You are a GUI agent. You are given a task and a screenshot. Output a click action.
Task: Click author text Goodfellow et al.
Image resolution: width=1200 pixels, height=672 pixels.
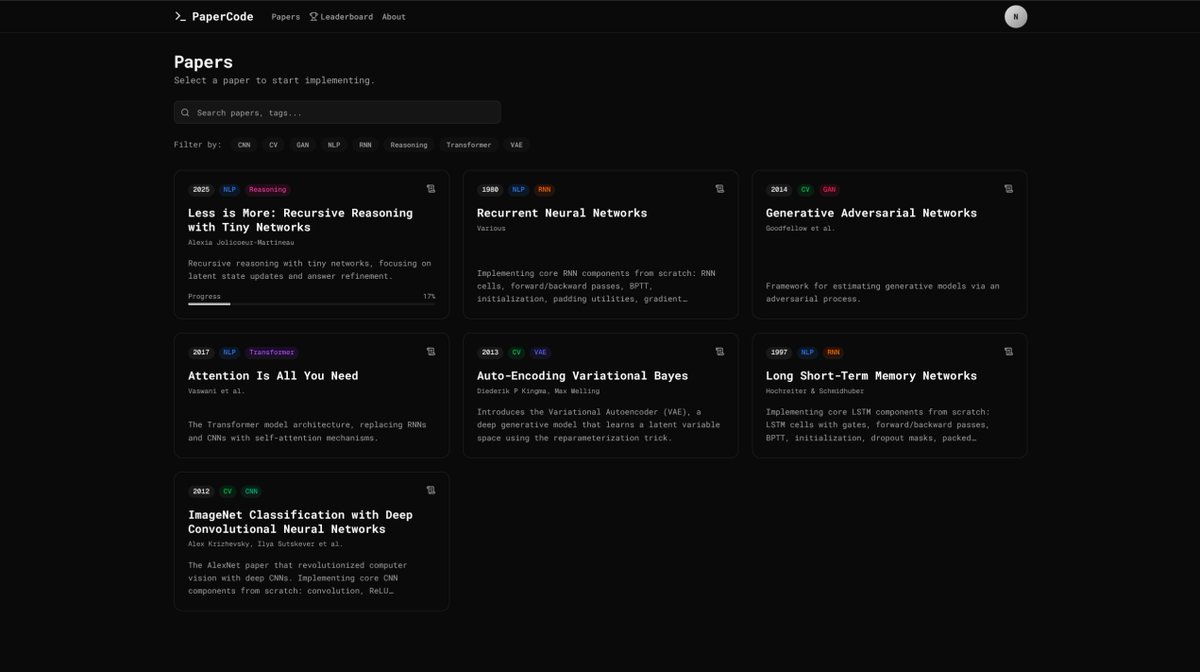[x=800, y=228]
